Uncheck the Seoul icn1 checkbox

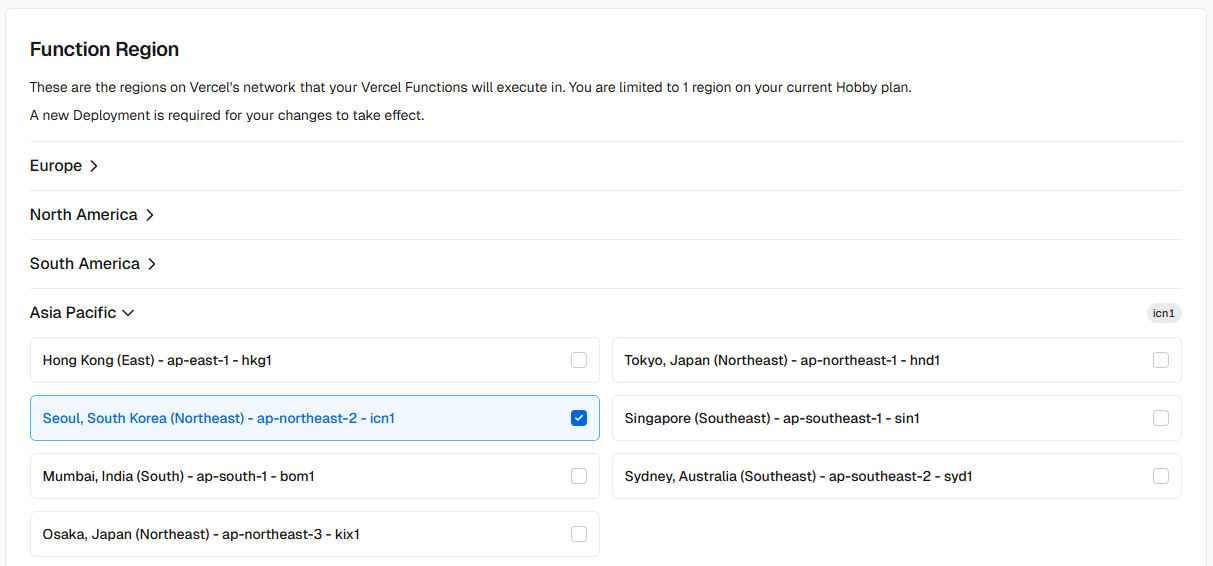579,418
